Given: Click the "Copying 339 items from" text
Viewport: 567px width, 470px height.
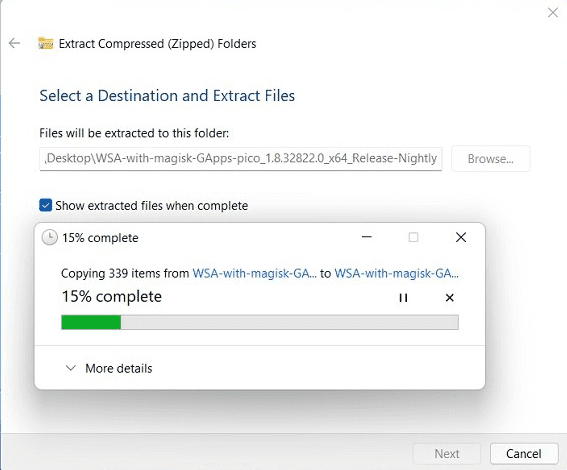Looking at the screenshot, I should [x=125, y=273].
